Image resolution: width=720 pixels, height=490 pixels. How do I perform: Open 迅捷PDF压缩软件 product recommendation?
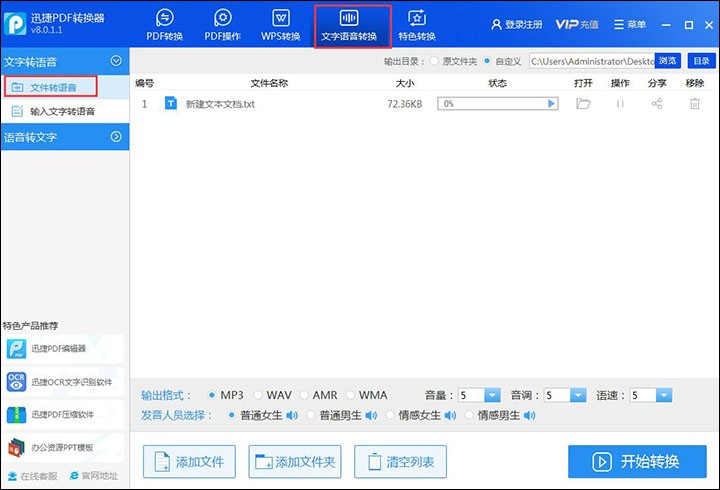pyautogui.click(x=63, y=415)
